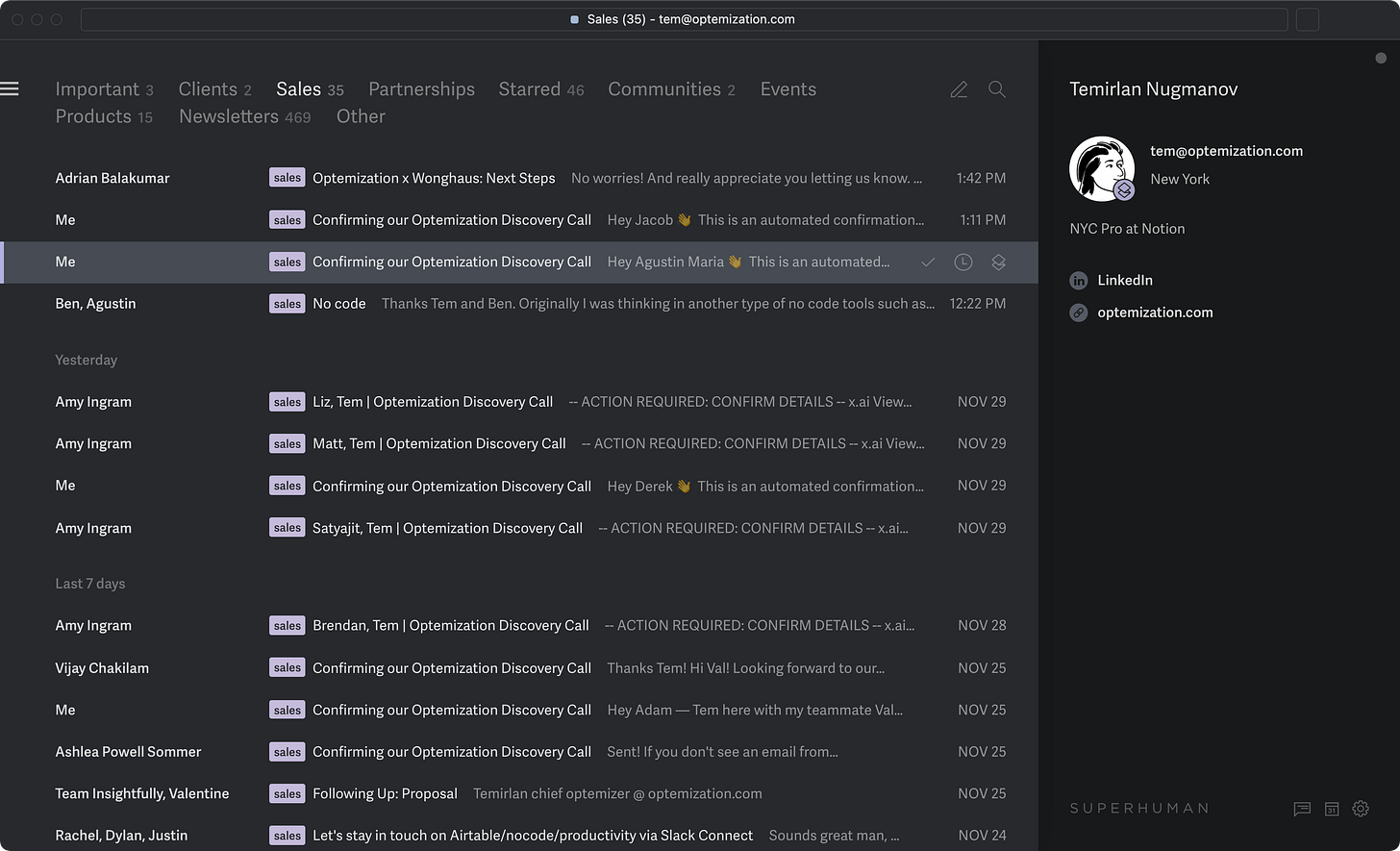The width and height of the screenshot is (1400, 851).
Task: Open the optemization.com website link
Action: [1155, 313]
